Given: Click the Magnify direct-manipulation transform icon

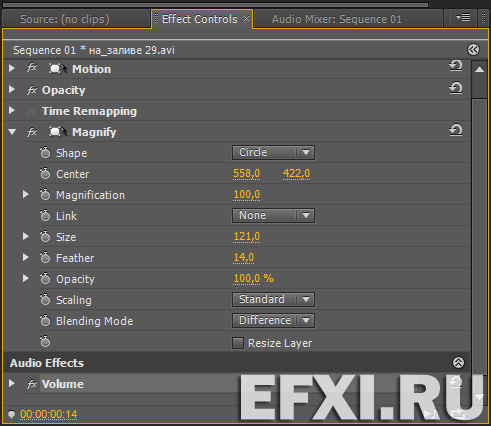Looking at the screenshot, I should click(58, 132).
